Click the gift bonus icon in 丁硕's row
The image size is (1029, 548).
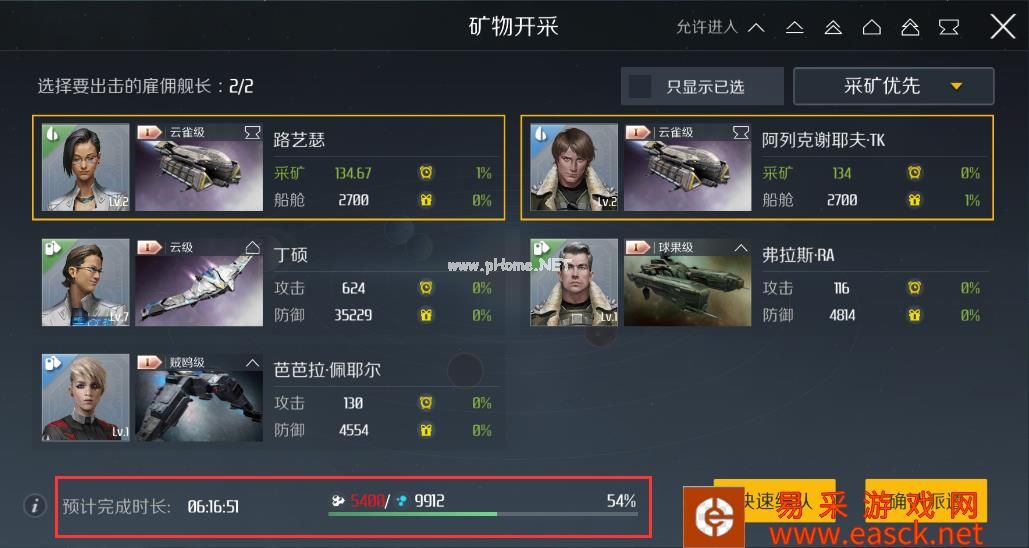click(x=426, y=315)
